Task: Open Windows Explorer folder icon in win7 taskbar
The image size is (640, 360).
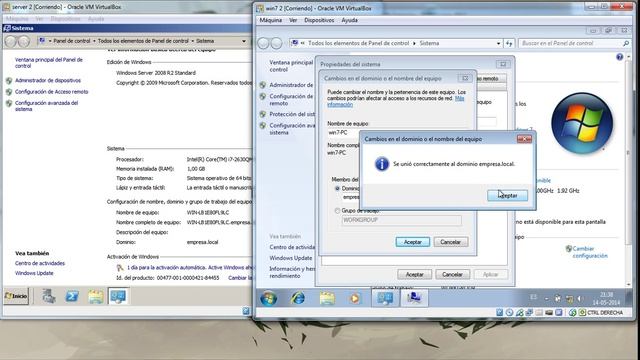Action: click(327, 299)
